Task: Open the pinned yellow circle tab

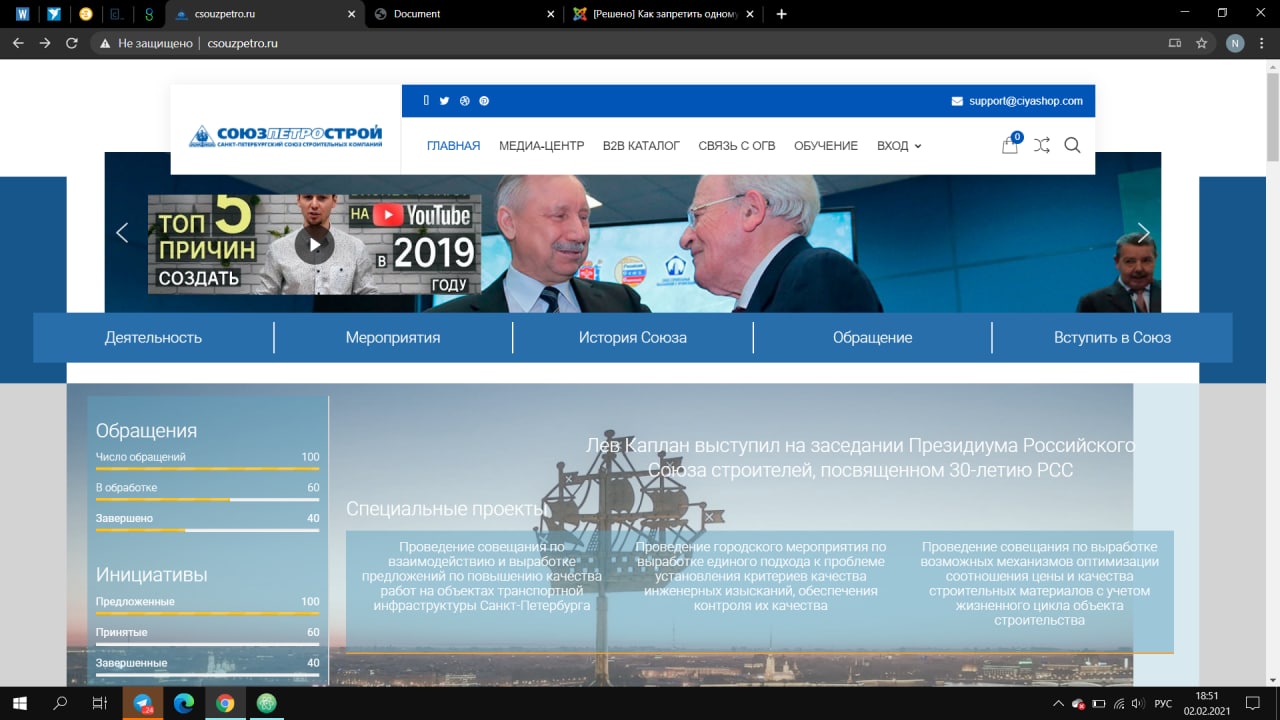Action: click(x=86, y=14)
